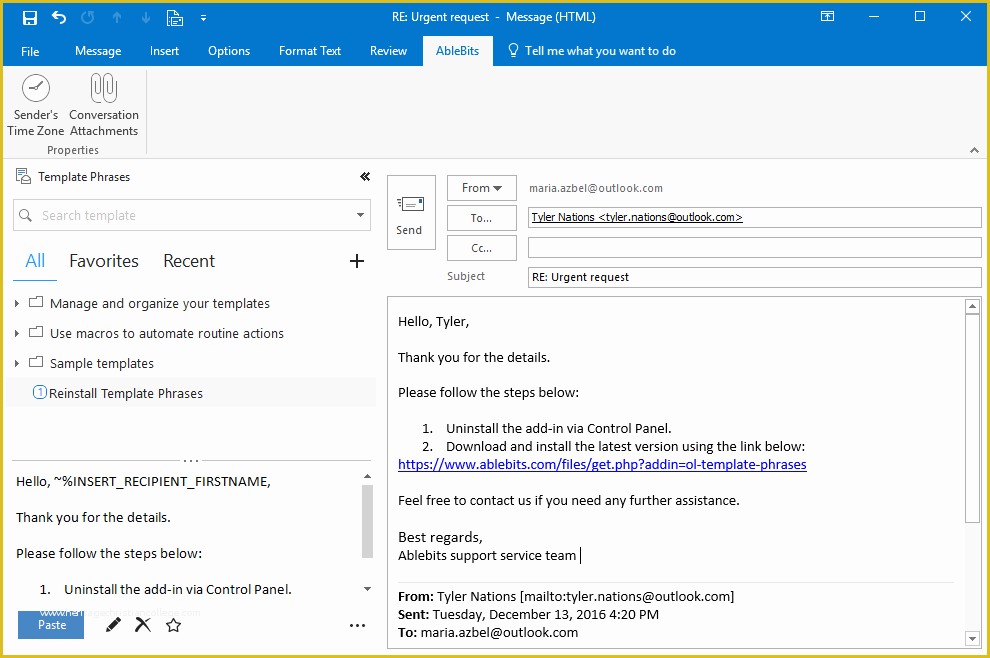Click the Hello, Tyler, line in the message
Image resolution: width=990 pixels, height=658 pixels.
(x=433, y=322)
